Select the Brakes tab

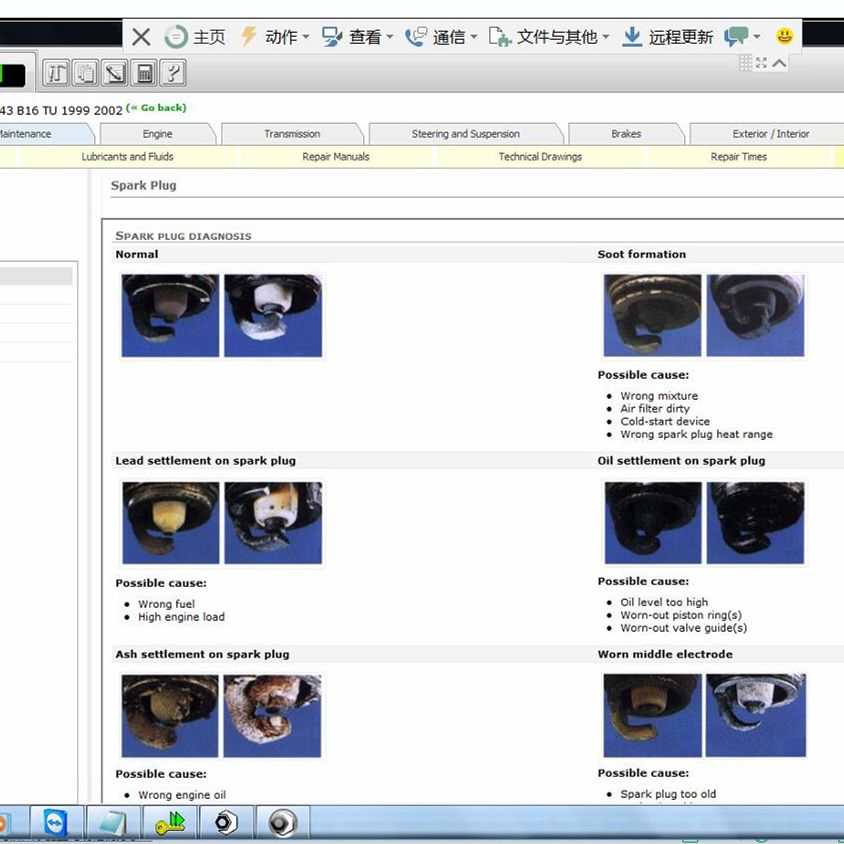click(626, 134)
